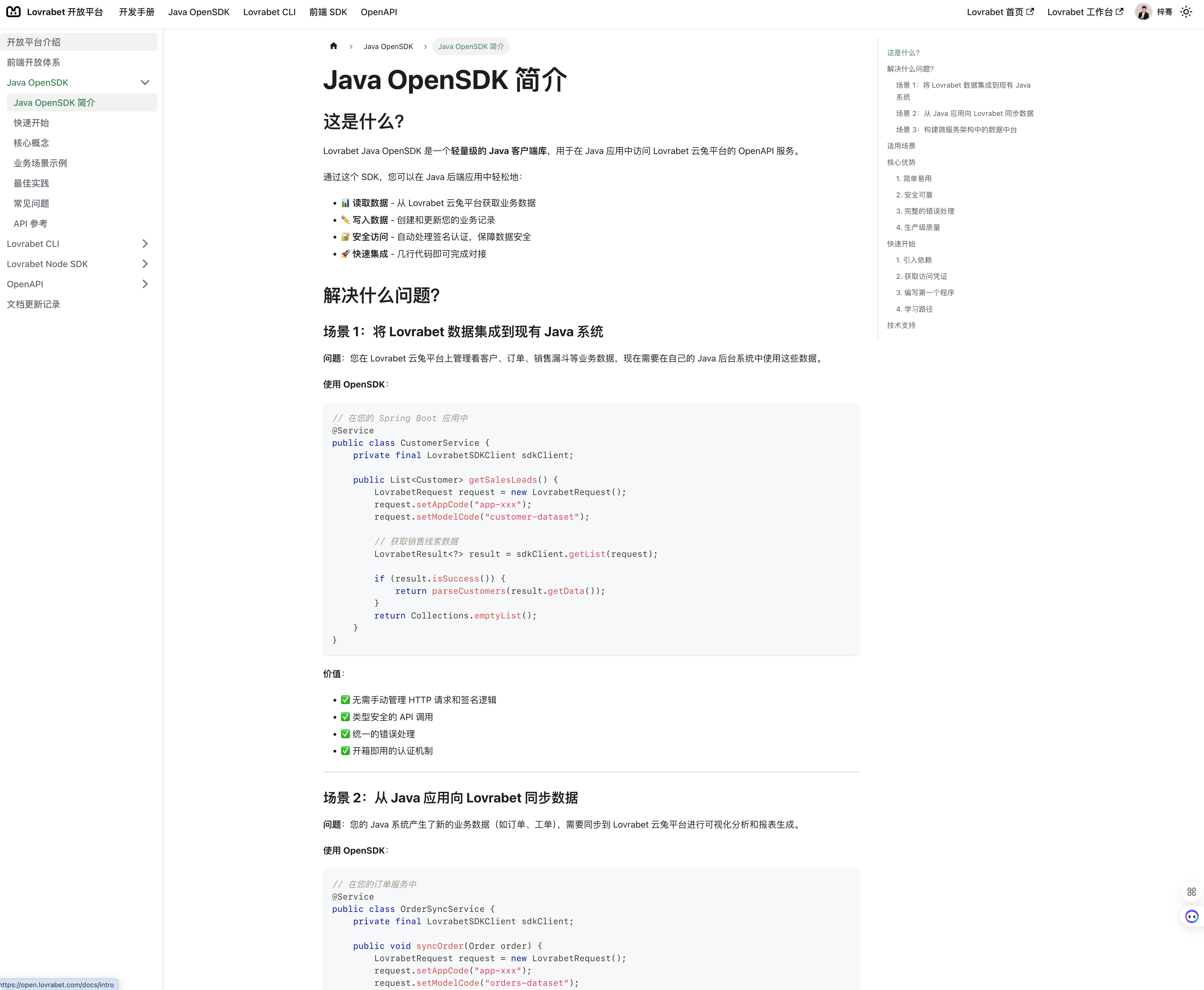Click Java OpenSDK breadcrumb link
Screen dimensions: 1204x990
388,46
